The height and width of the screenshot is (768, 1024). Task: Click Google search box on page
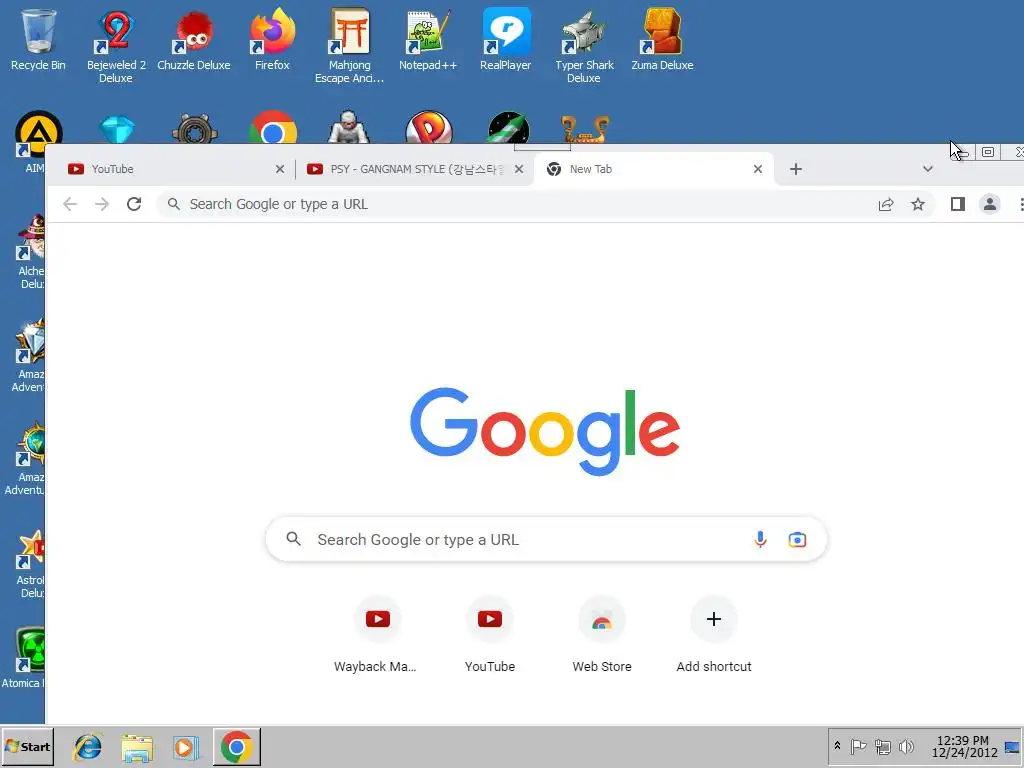pos(546,539)
